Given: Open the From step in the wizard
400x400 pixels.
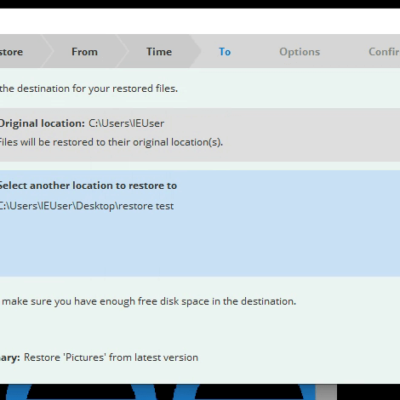Looking at the screenshot, I should 85,52.
